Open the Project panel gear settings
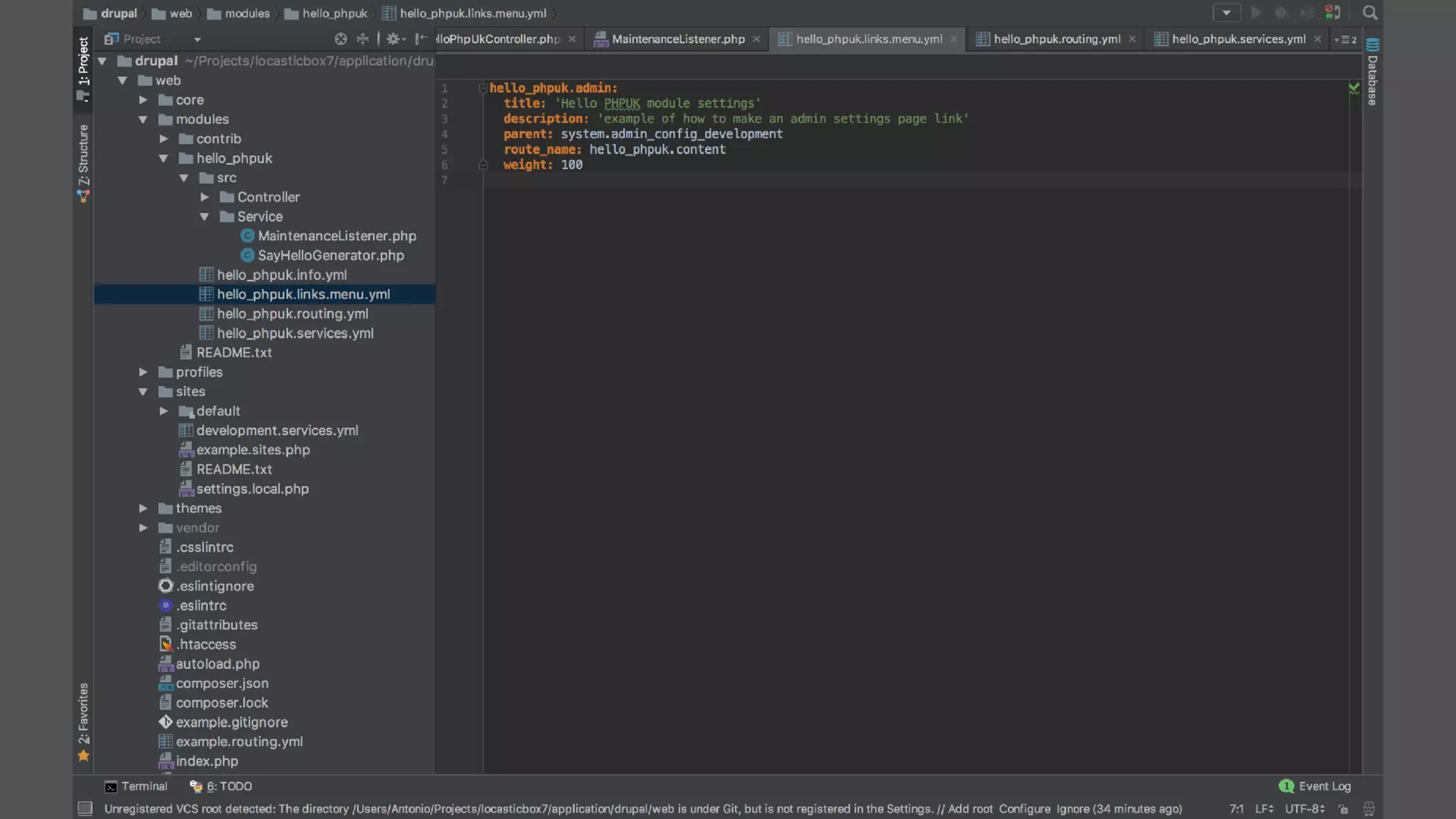 pos(393,39)
